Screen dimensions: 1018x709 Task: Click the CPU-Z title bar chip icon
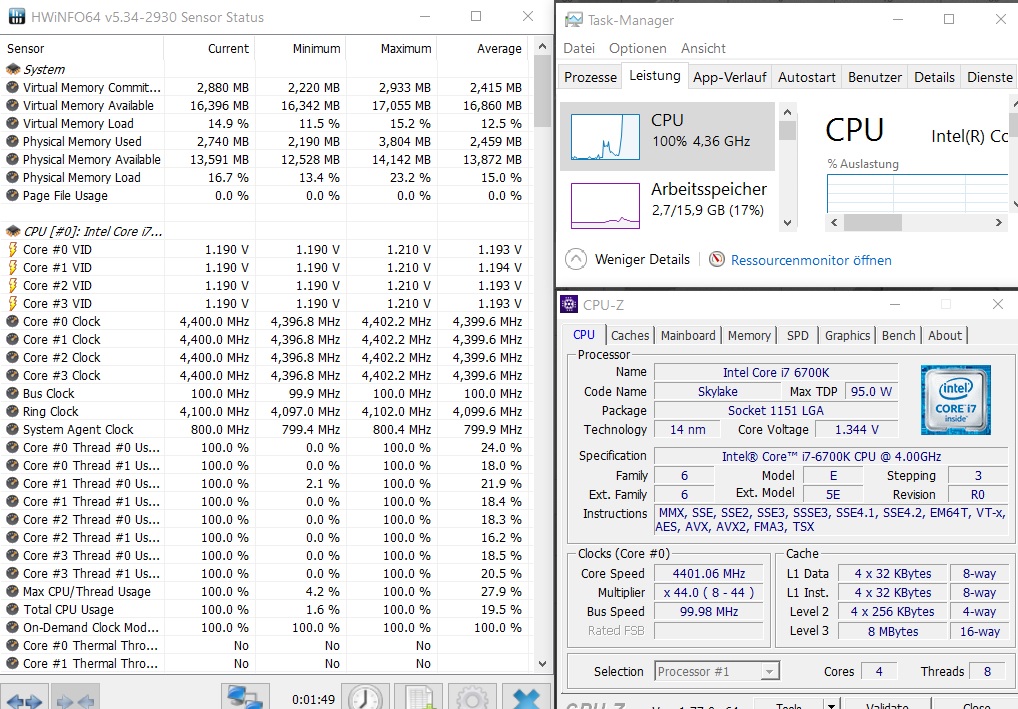569,304
